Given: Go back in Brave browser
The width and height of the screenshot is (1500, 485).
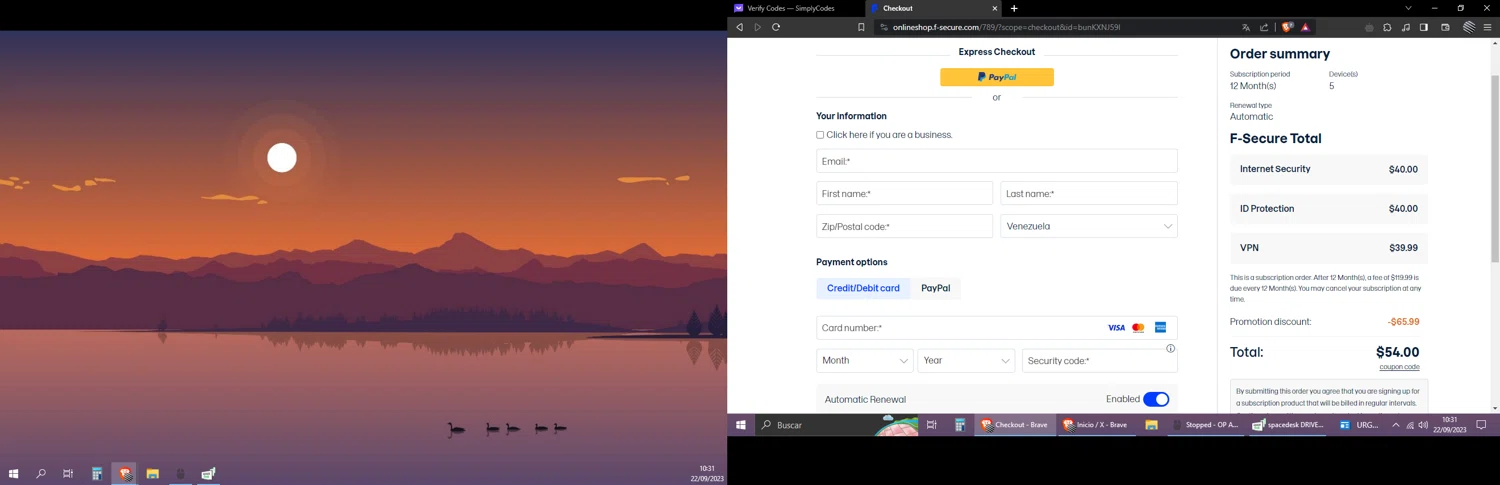Looking at the screenshot, I should tap(740, 27).
